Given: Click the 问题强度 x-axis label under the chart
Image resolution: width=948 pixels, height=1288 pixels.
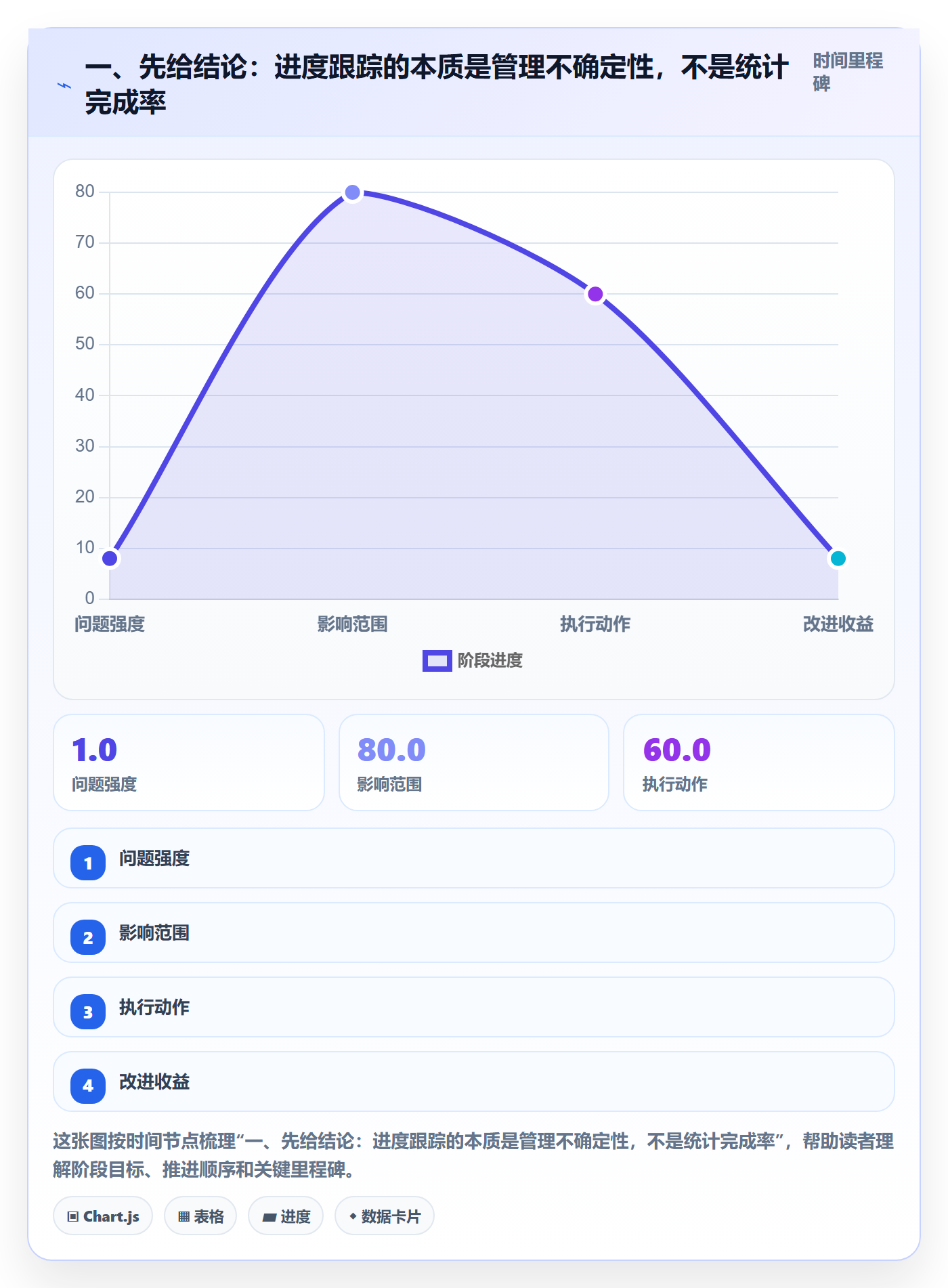Looking at the screenshot, I should [x=110, y=624].
